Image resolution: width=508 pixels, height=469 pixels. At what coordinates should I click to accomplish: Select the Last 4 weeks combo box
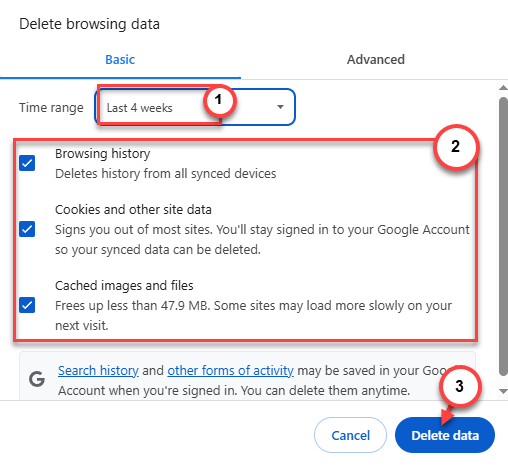point(195,107)
